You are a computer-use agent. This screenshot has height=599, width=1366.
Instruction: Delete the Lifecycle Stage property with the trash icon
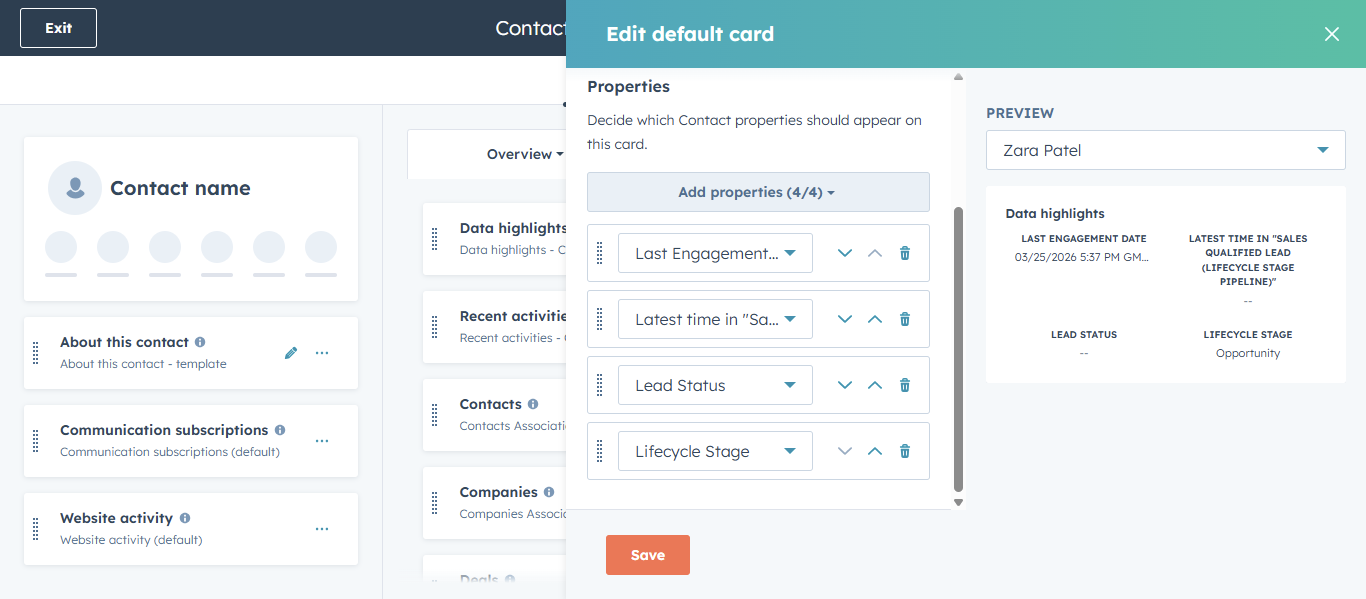[904, 451]
